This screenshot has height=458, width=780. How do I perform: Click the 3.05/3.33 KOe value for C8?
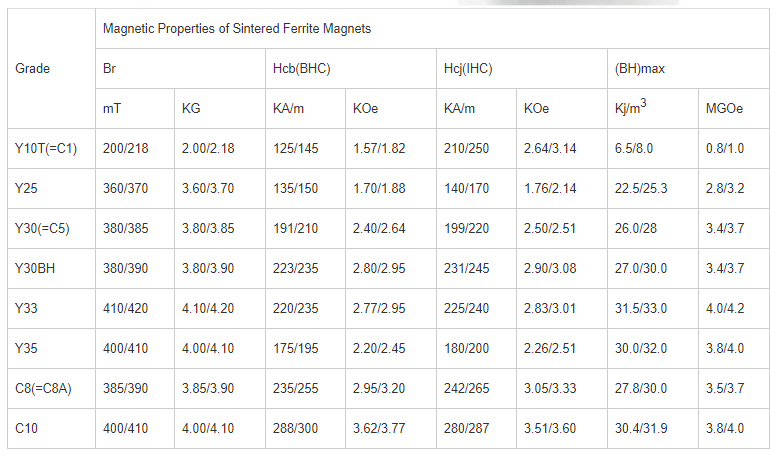pos(550,388)
